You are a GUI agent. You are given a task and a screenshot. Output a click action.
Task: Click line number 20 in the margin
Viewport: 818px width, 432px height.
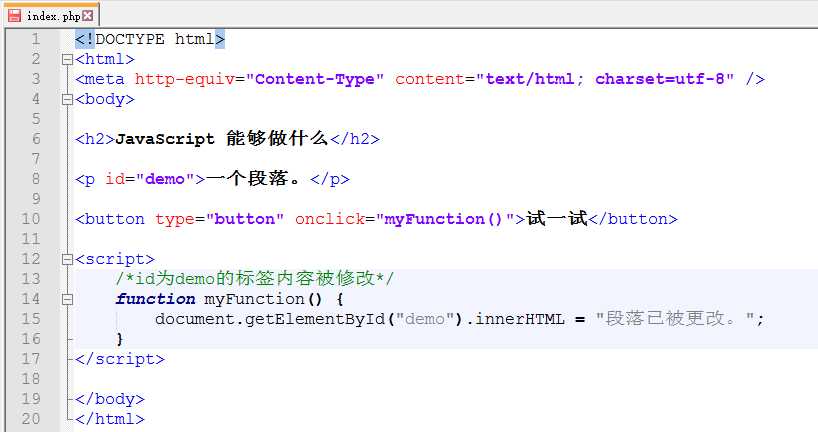tap(31, 419)
